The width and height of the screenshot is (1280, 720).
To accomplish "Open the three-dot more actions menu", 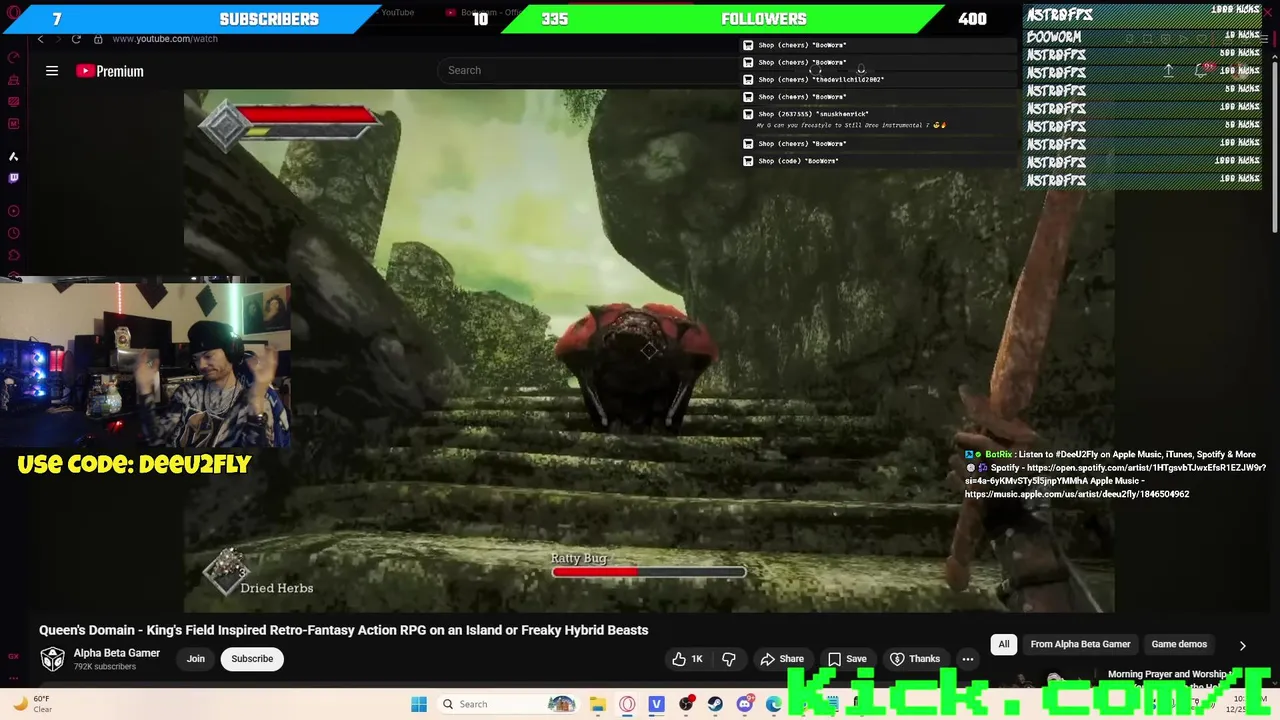I will pyautogui.click(x=968, y=659).
